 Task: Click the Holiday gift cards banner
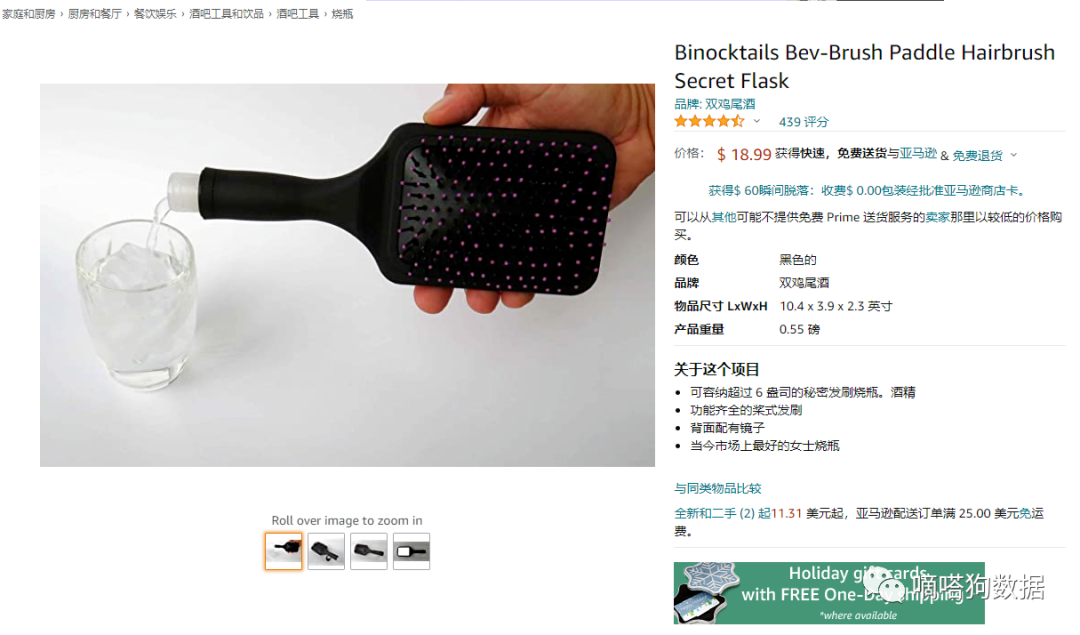point(829,593)
